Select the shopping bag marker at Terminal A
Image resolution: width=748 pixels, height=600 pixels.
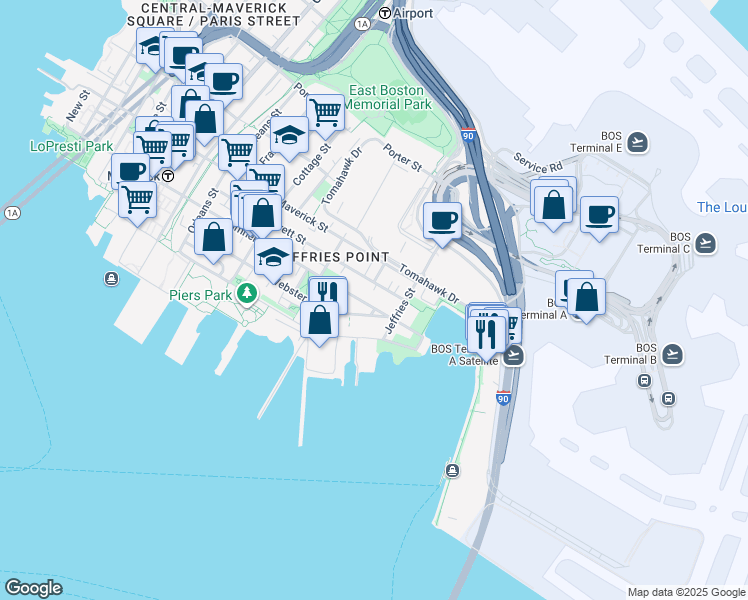point(586,298)
